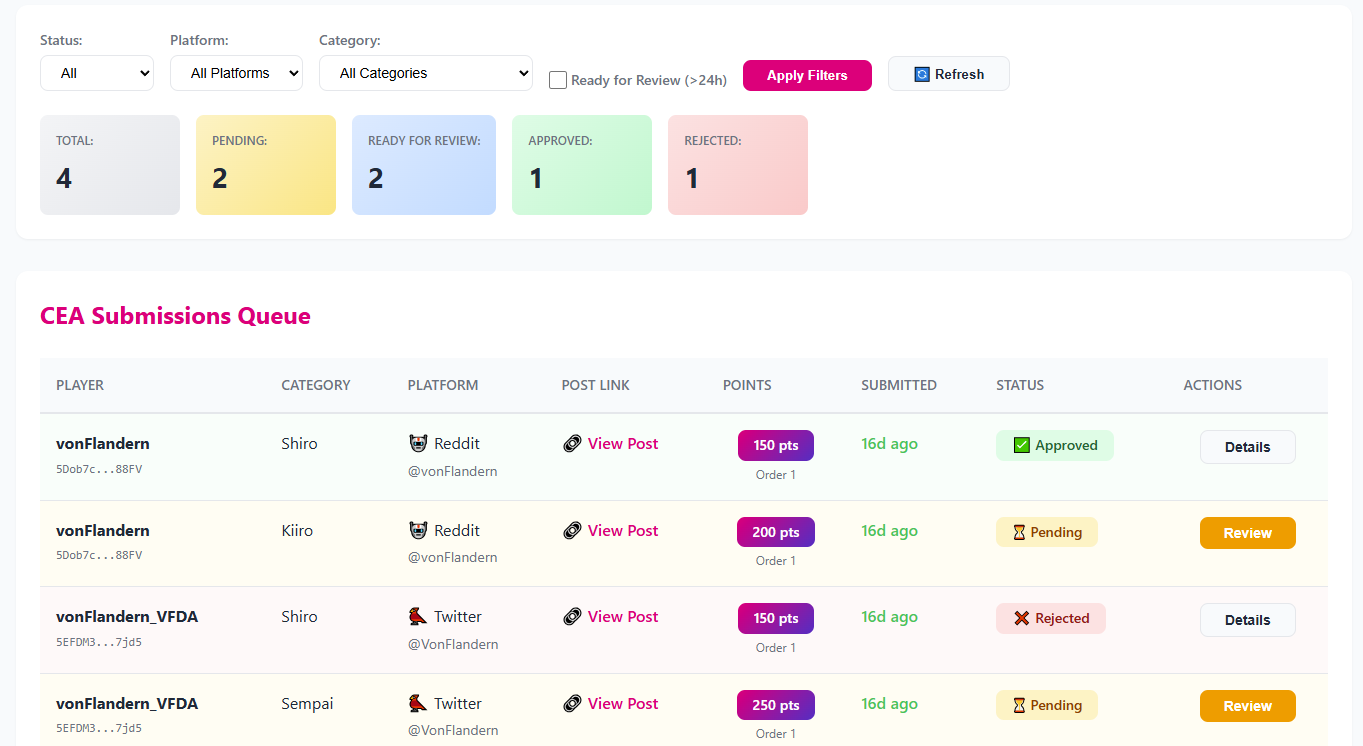1363x746 pixels.
Task: Click the @vonFlandern handle under Reddit
Action: tap(452, 470)
